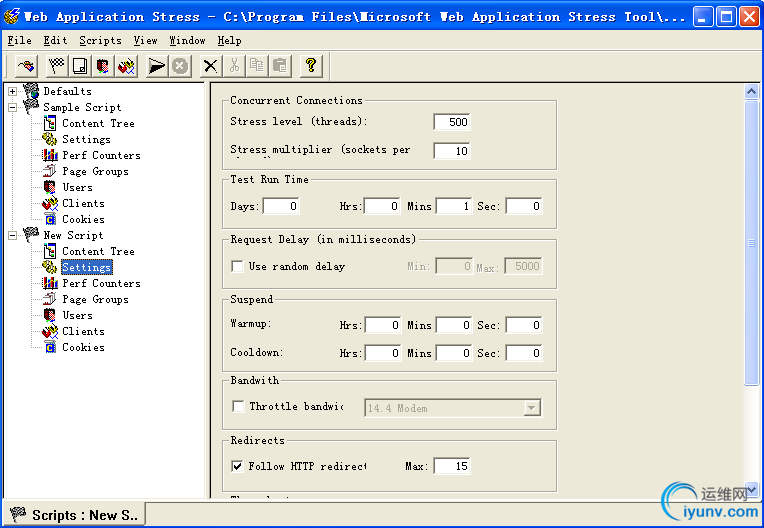Click the Help question mark icon

pos(311,66)
